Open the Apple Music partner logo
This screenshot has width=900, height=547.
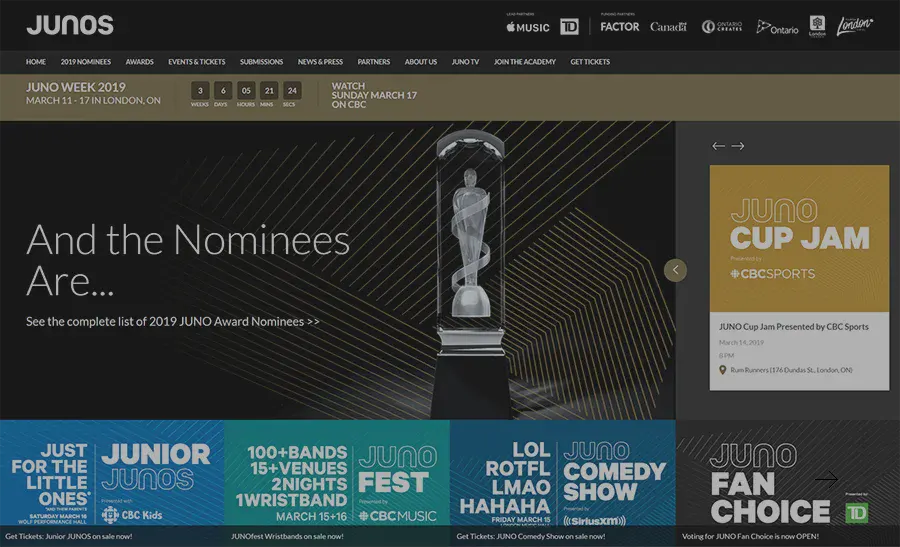(528, 27)
